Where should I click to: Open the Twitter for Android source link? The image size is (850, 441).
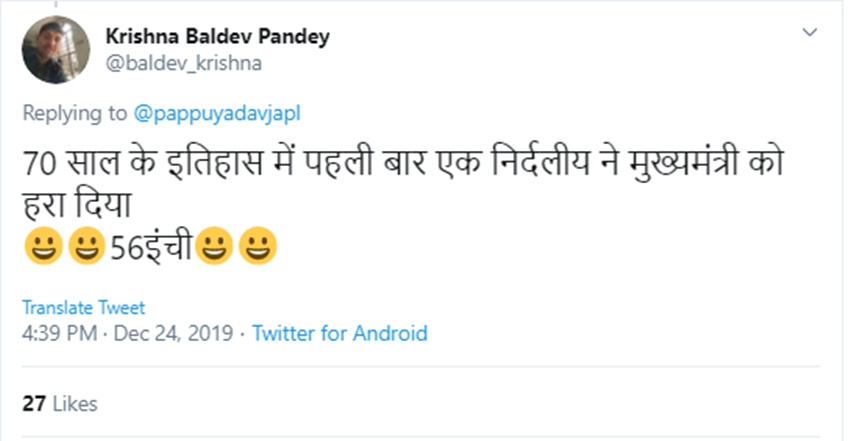coord(339,333)
